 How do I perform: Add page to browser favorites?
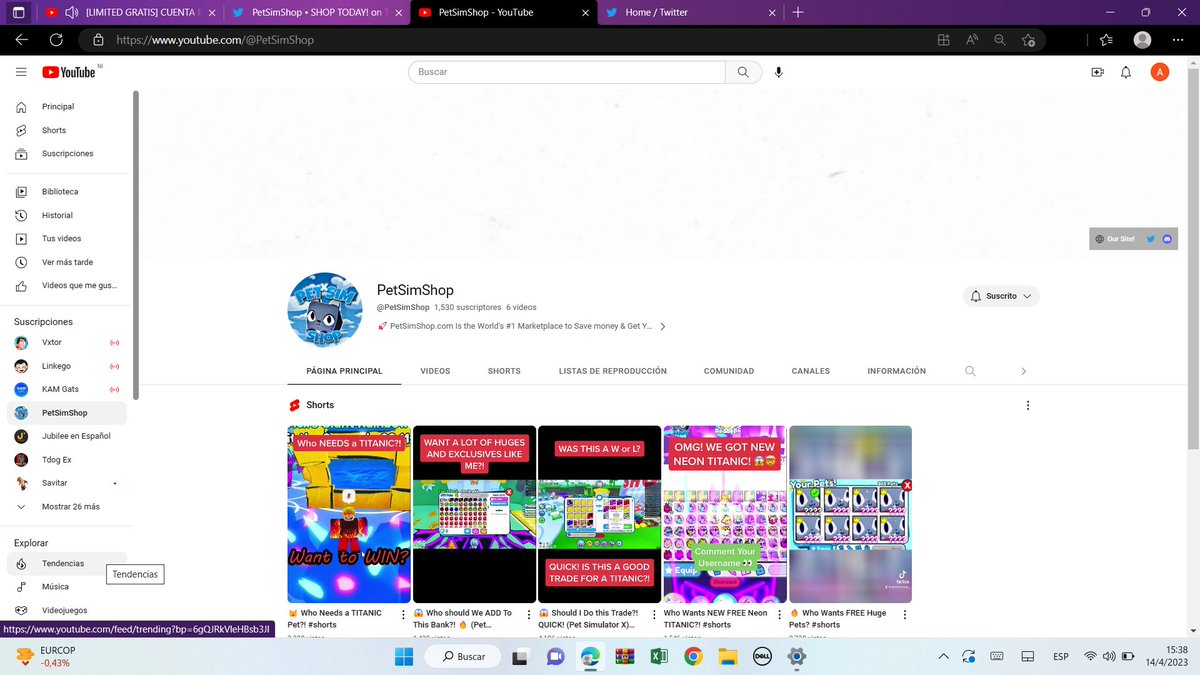click(1029, 40)
